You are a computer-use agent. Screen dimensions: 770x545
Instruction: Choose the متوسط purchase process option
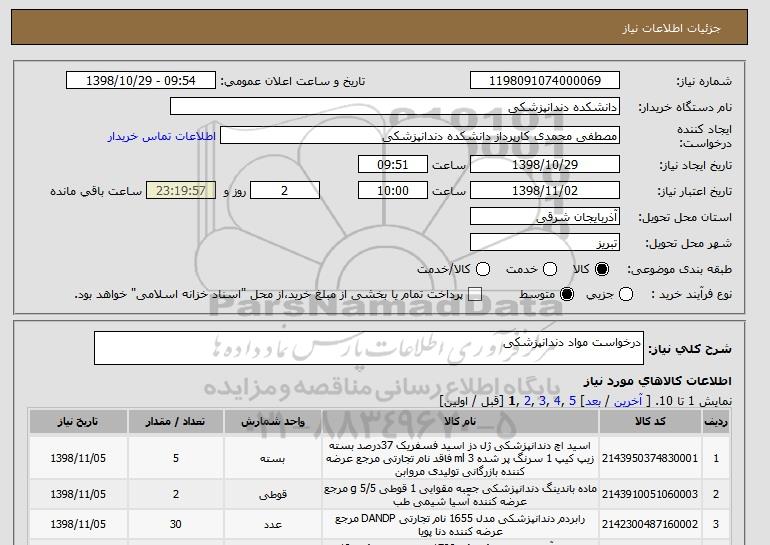point(567,294)
